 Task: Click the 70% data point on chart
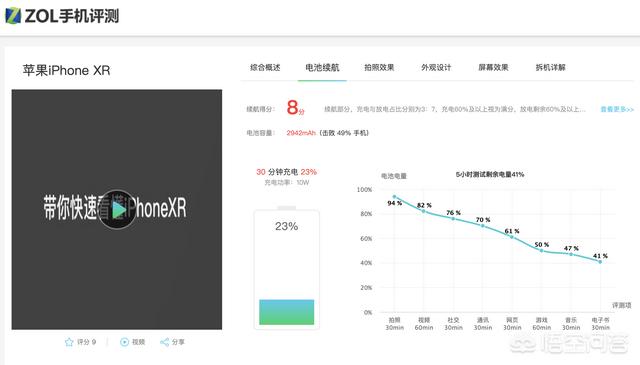483,225
